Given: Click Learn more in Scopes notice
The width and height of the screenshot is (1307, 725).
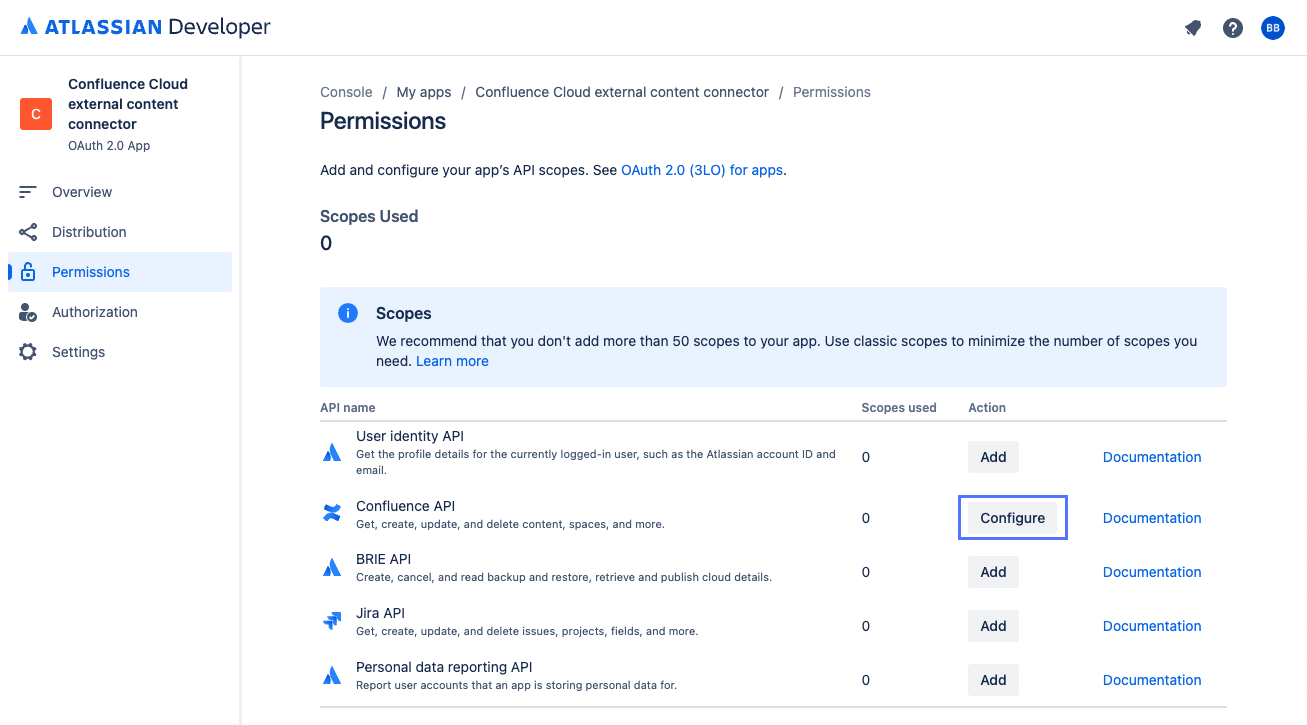Looking at the screenshot, I should [x=452, y=361].
